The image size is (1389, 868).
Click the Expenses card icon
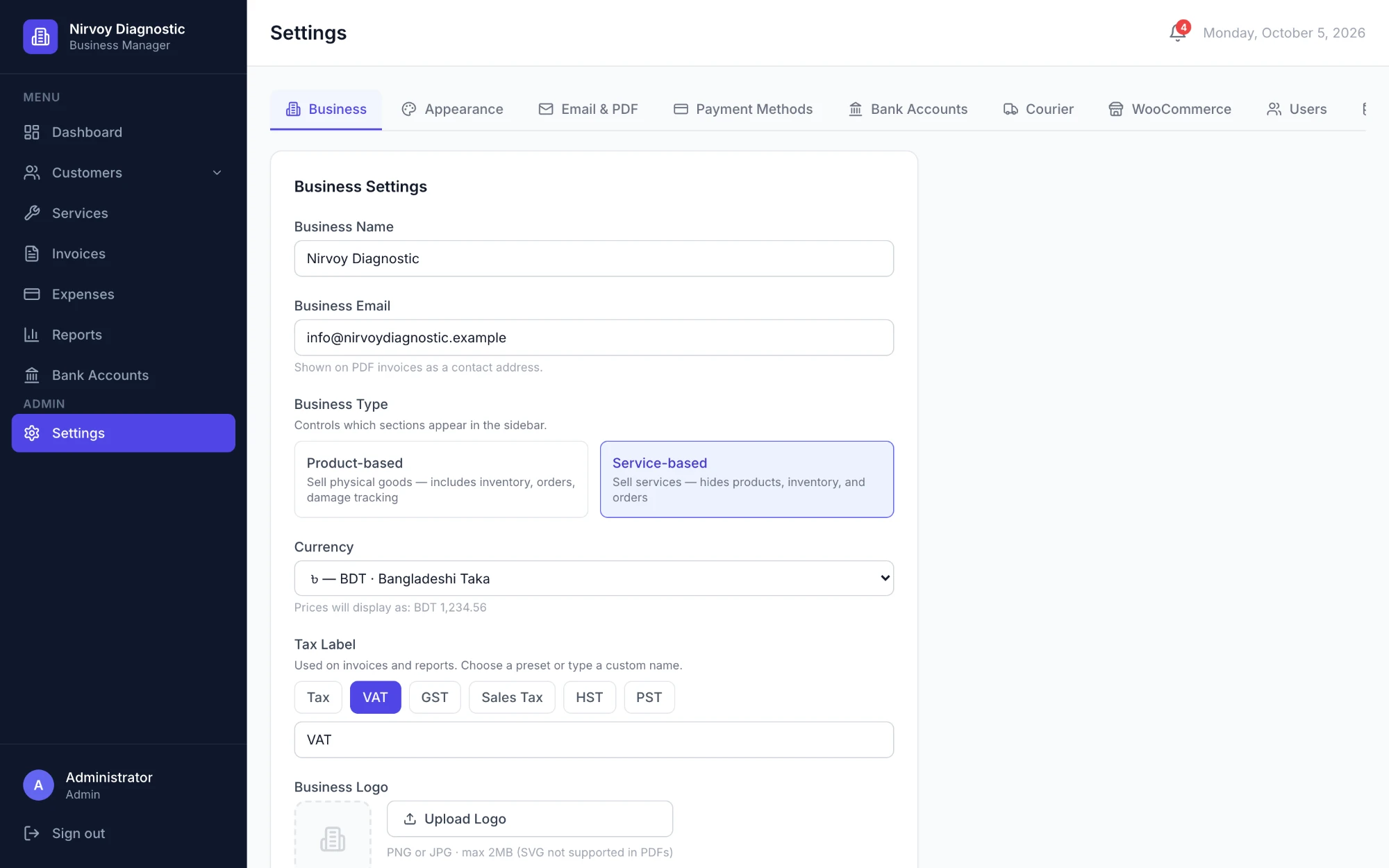[x=32, y=294]
